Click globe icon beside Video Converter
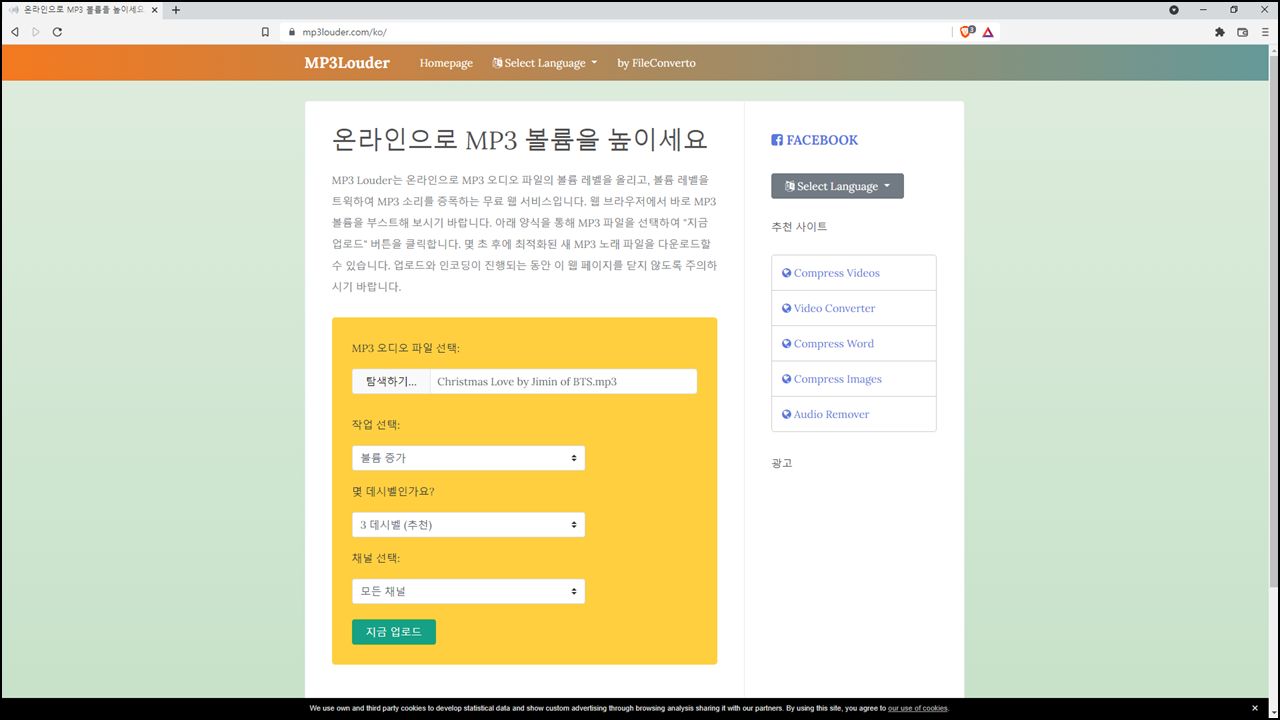Viewport: 1280px width, 720px height. 787,308
